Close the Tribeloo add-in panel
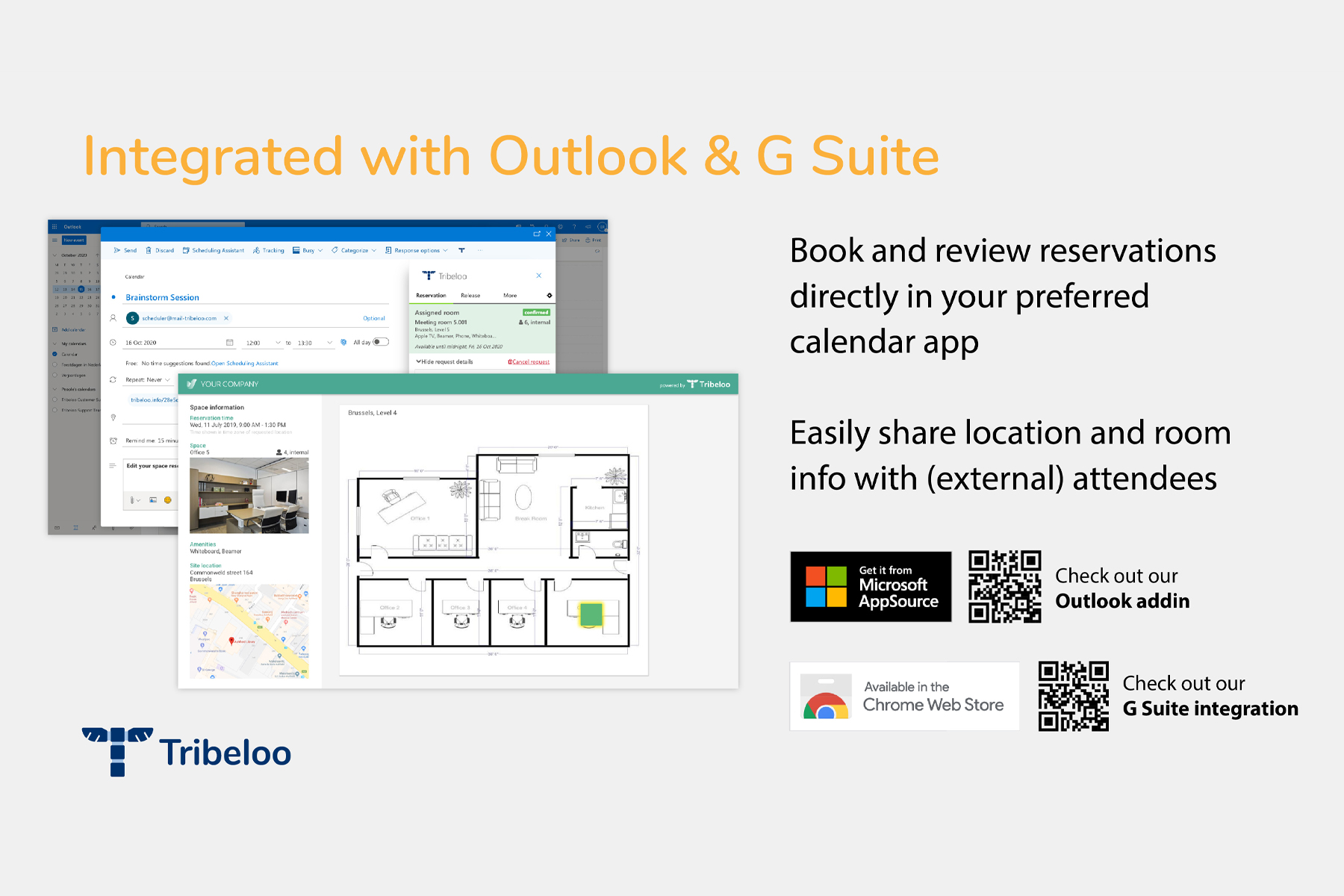The width and height of the screenshot is (1344, 896). [539, 276]
